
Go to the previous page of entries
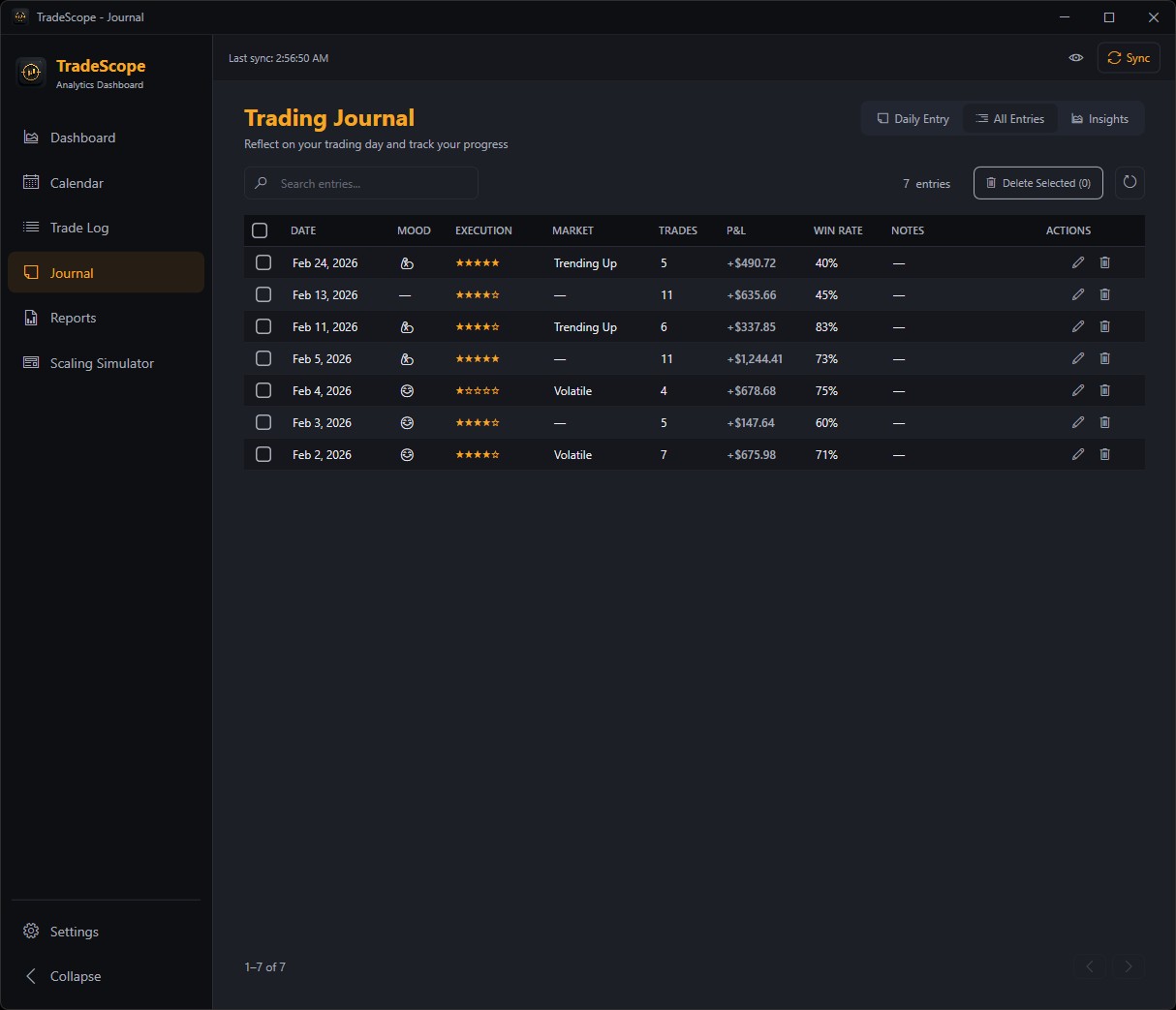[x=1090, y=966]
